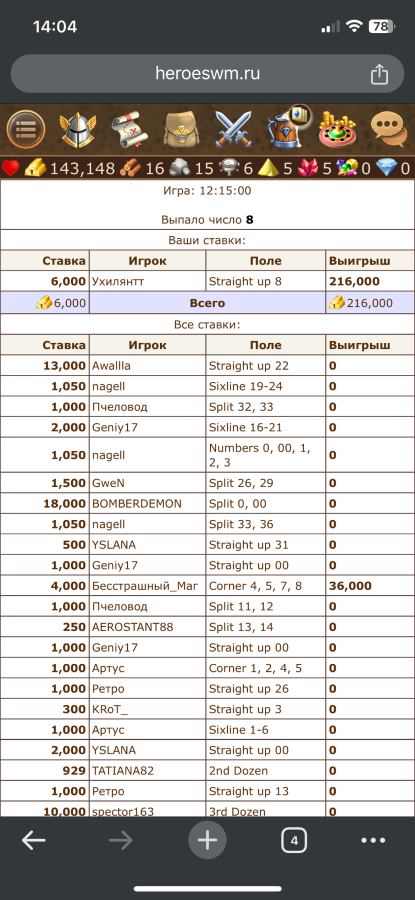Open player spector163's profile link
Image resolution: width=415 pixels, height=900 pixels.
pyautogui.click(x=123, y=812)
